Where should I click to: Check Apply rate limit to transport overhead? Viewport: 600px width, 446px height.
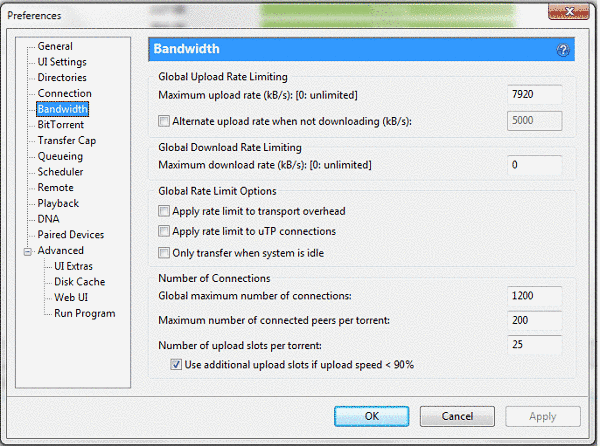(164, 211)
